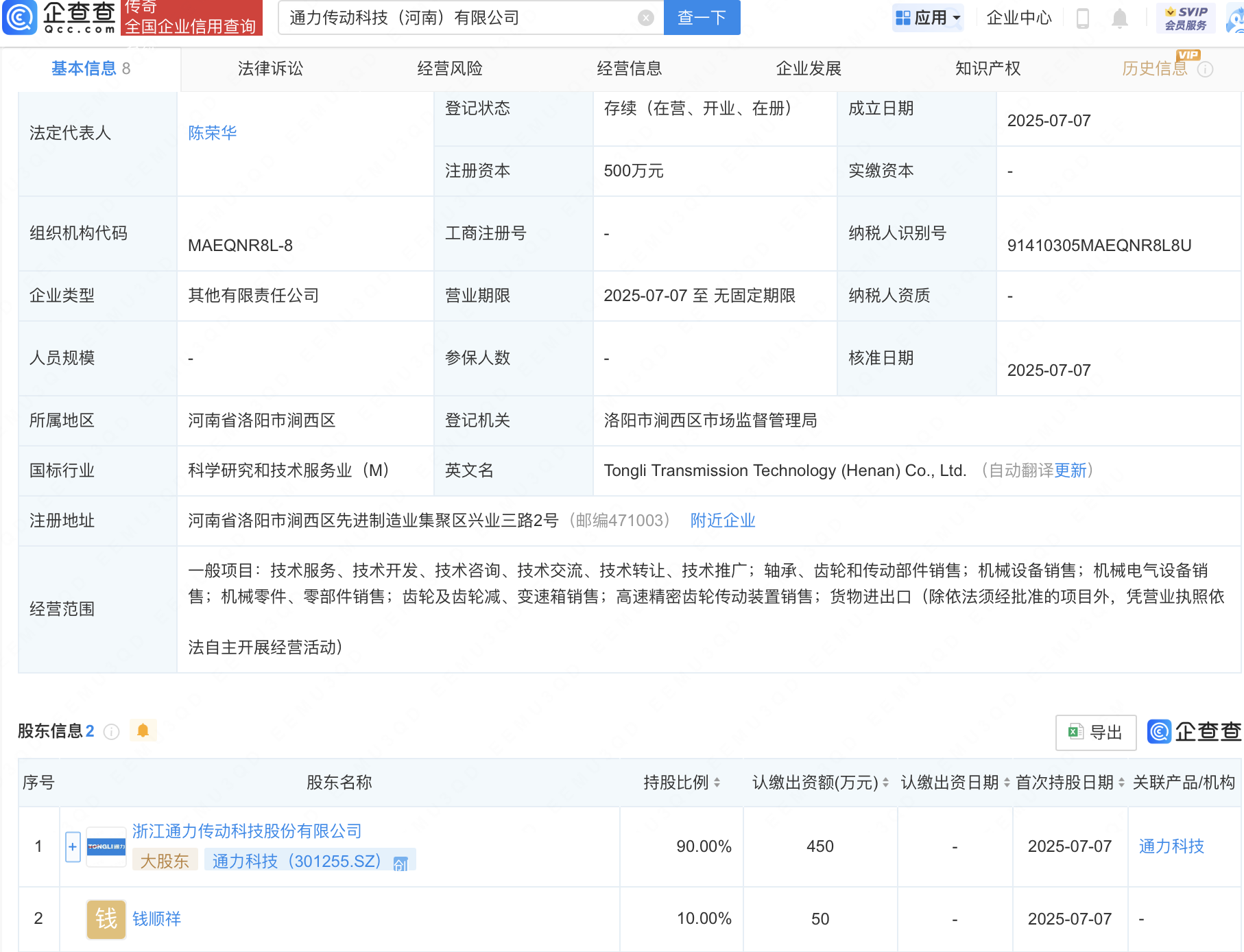Open notifications bell in header

click(1120, 19)
